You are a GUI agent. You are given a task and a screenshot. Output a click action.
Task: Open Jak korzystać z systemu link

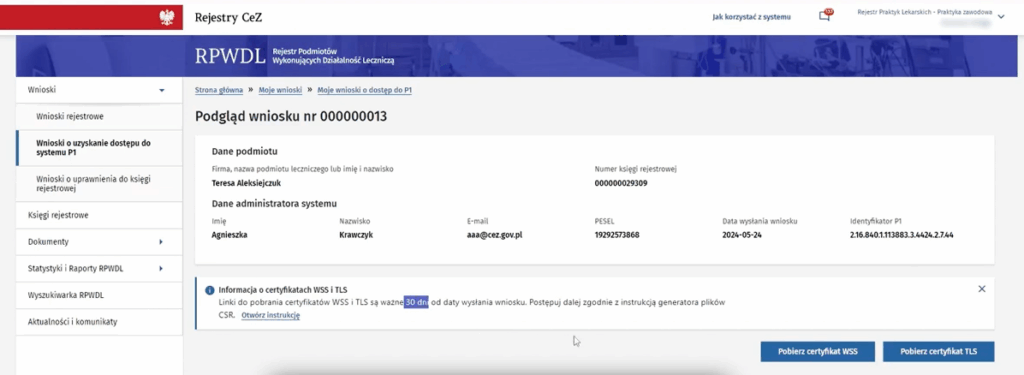pos(751,17)
